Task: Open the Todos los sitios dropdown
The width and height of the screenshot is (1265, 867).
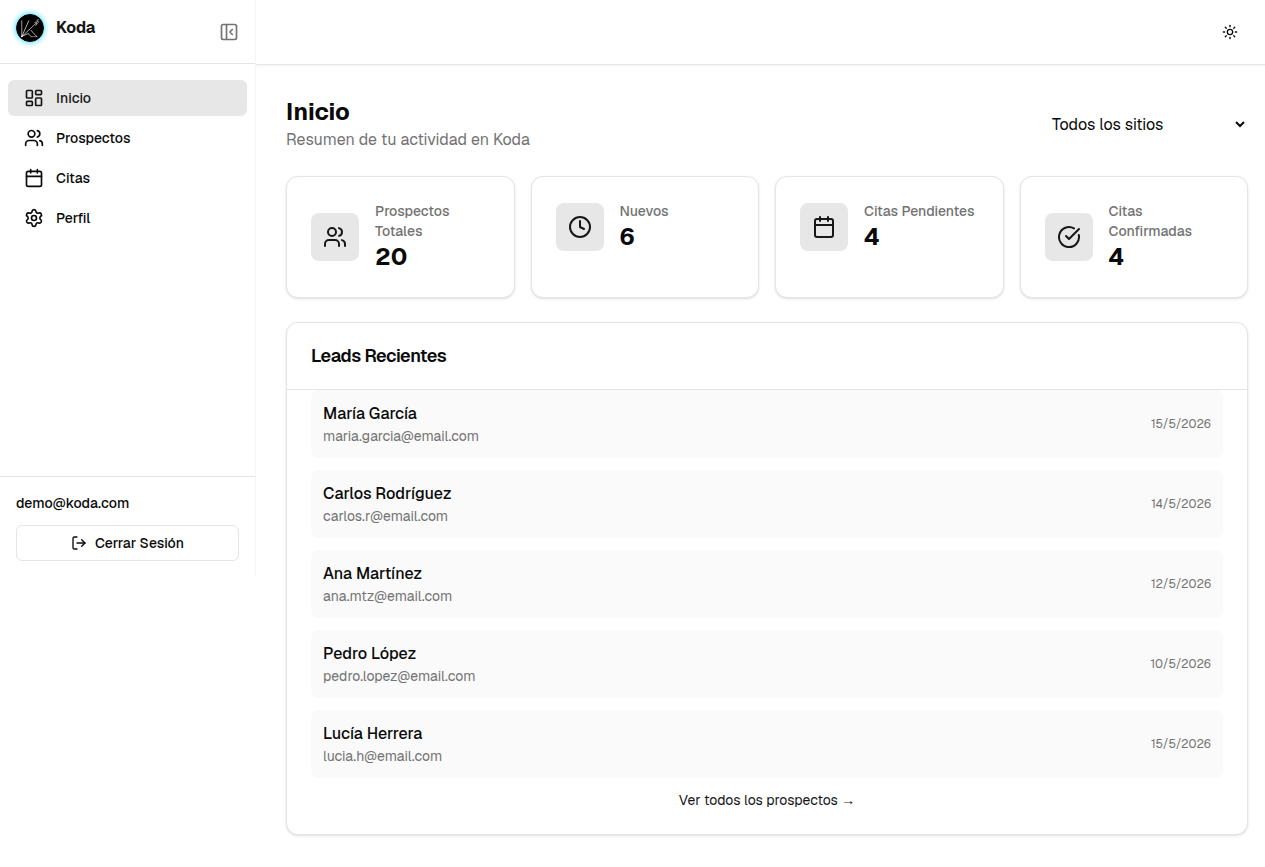Action: tap(1148, 125)
